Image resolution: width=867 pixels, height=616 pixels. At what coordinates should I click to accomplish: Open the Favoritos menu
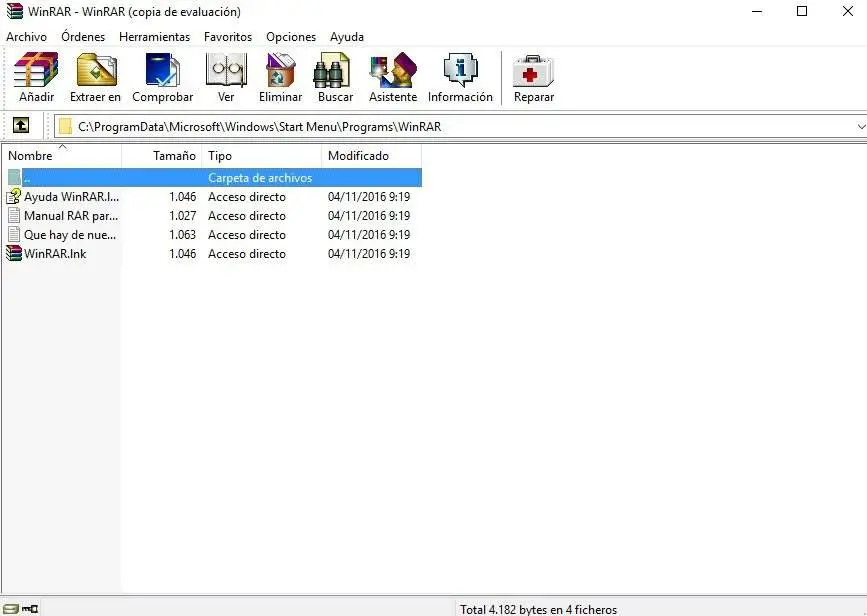(x=228, y=37)
